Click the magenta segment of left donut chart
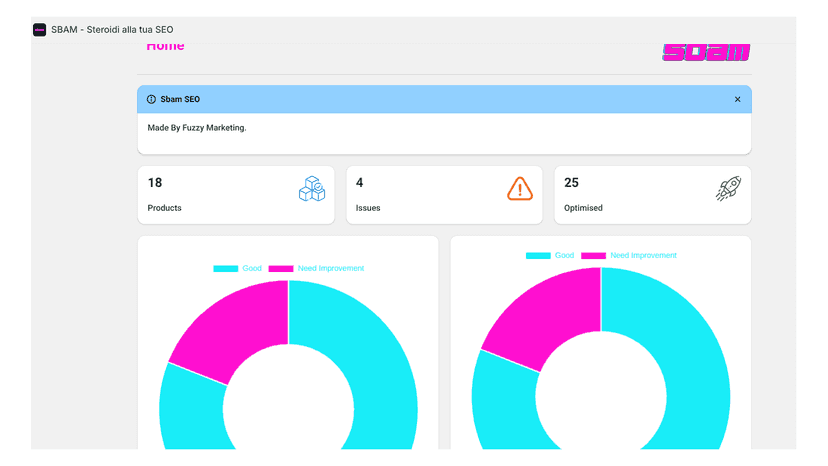Image resolution: width=828 pixels, height=466 pixels. (x=238, y=328)
